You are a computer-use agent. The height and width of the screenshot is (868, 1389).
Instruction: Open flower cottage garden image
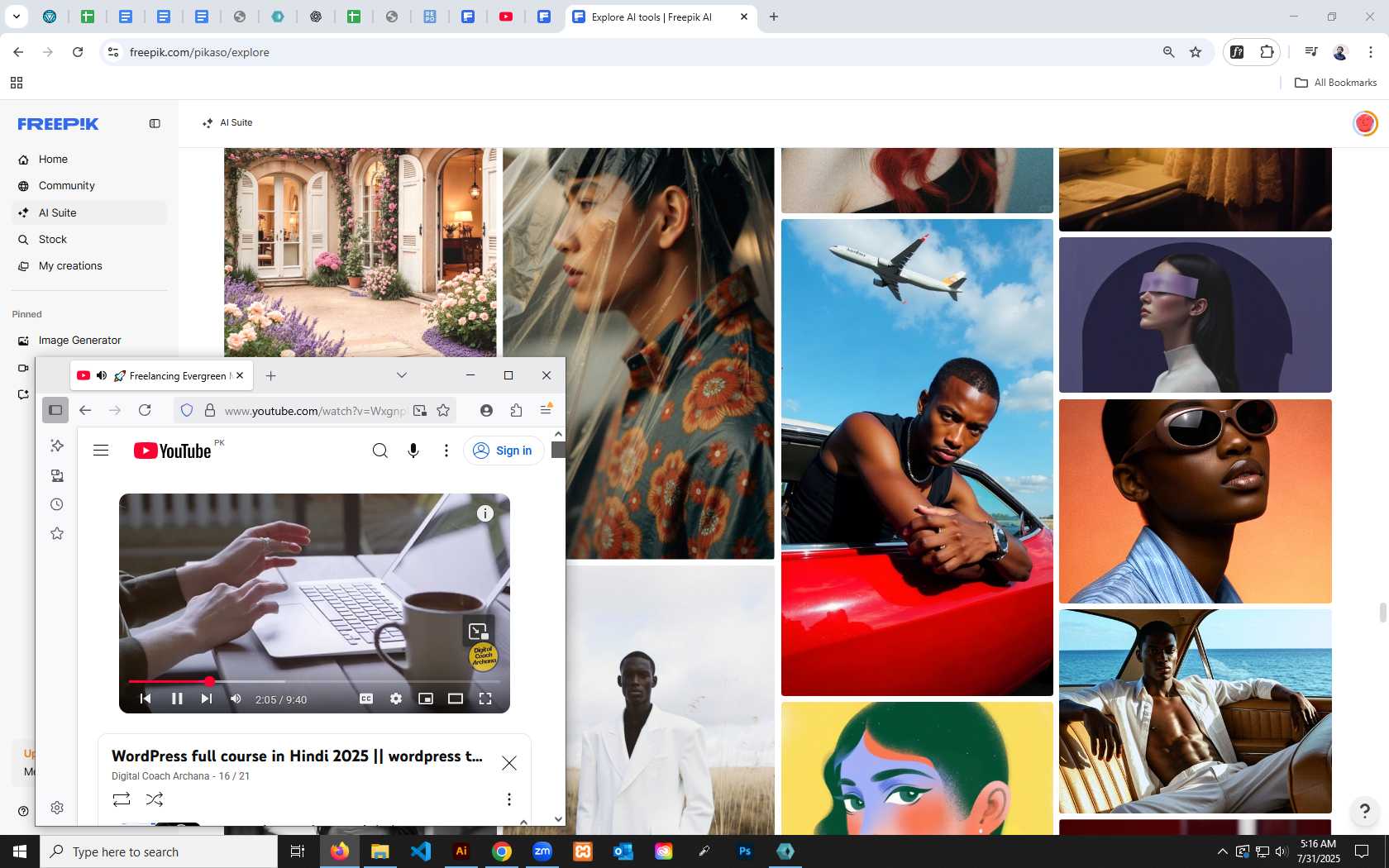point(360,252)
